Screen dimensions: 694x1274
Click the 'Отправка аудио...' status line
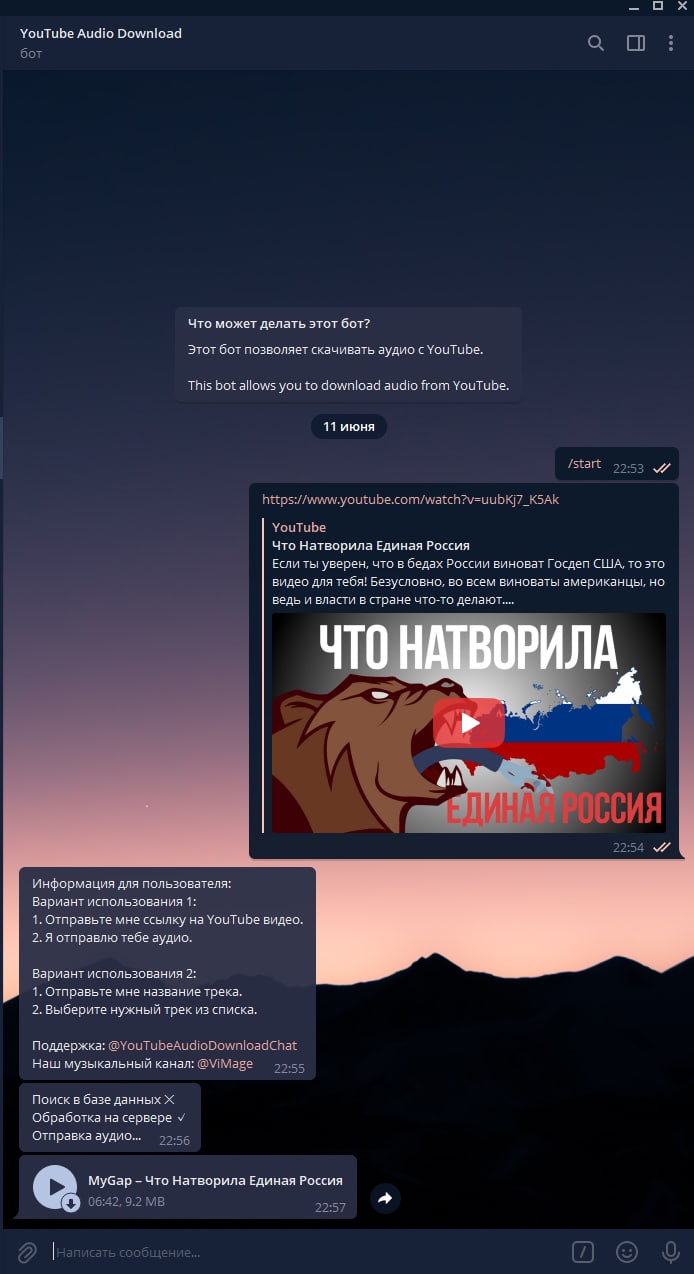87,1136
